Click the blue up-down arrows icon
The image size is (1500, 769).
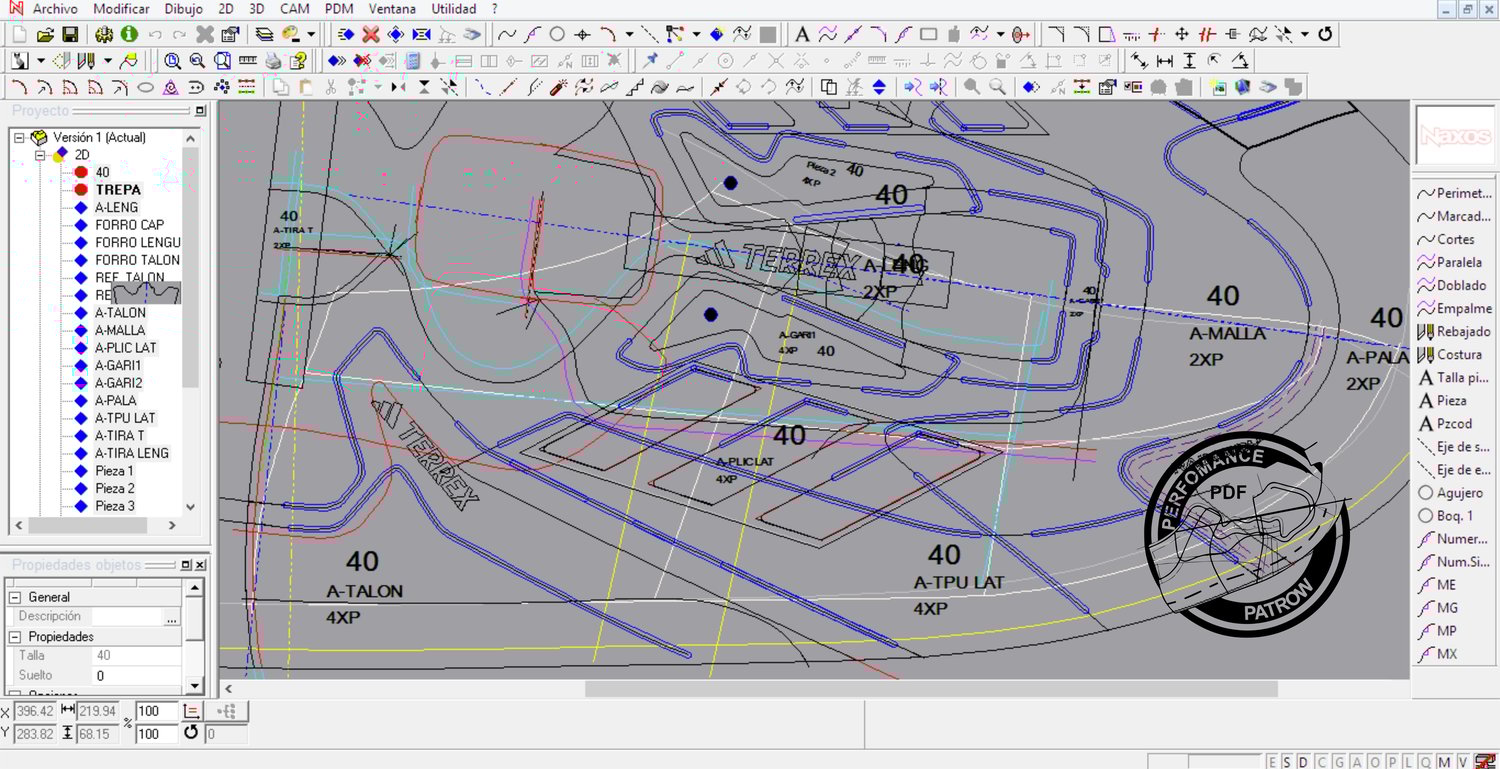tap(879, 88)
